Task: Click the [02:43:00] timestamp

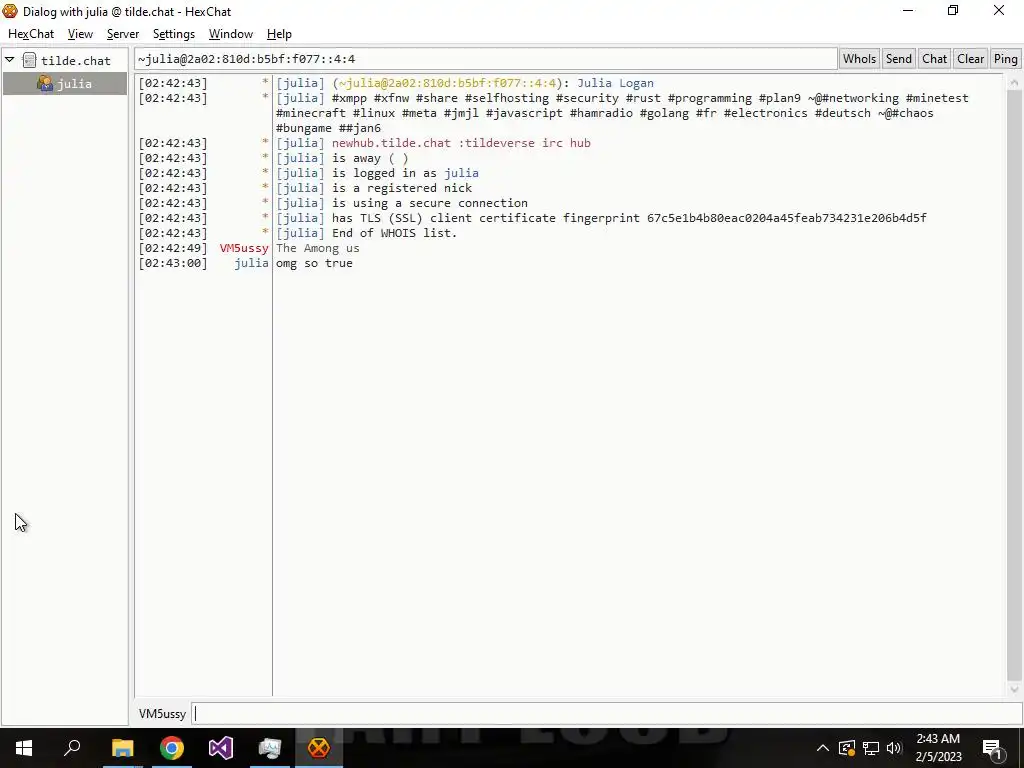Action: pos(172,263)
